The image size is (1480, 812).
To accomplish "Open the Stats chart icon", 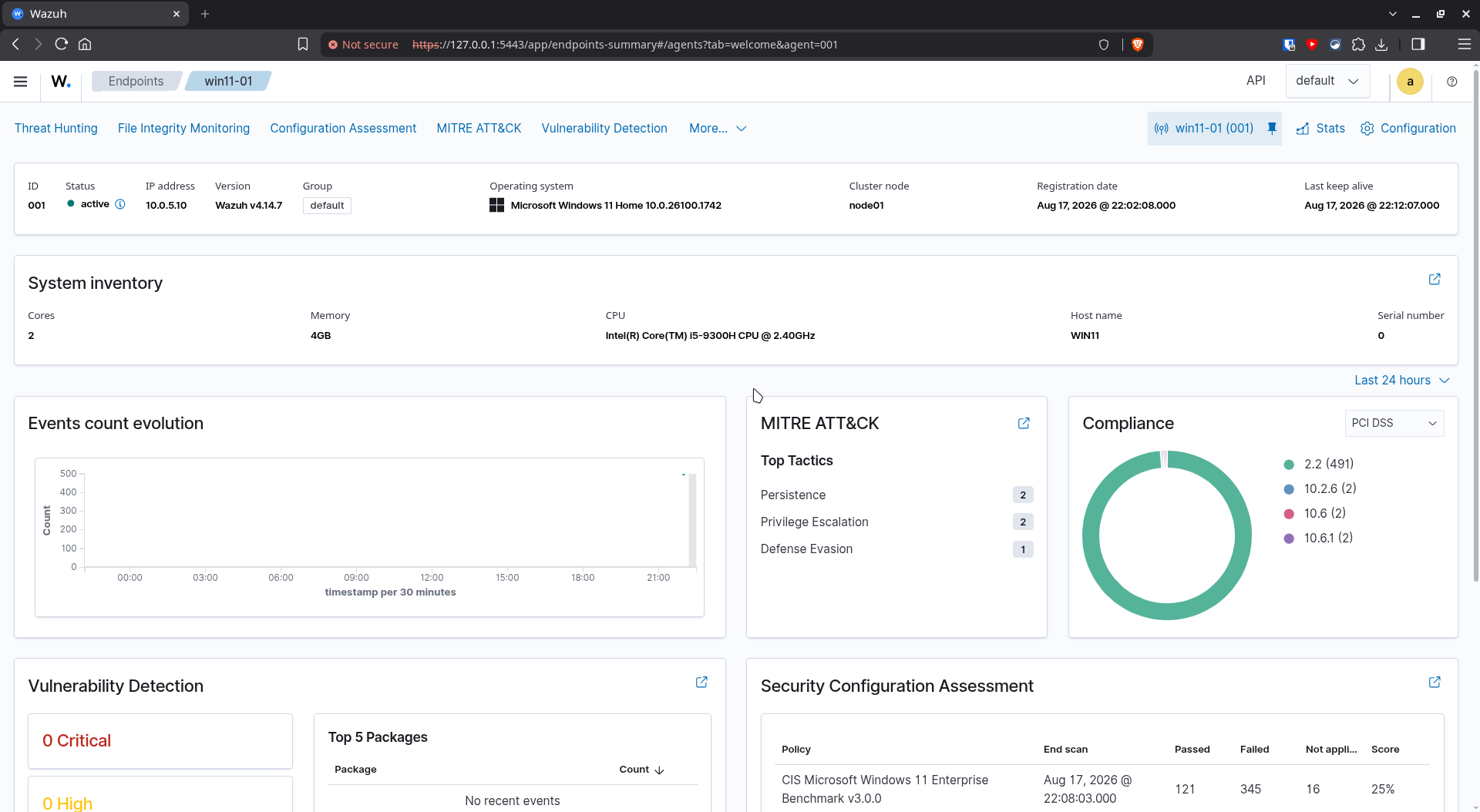I will click(x=1303, y=129).
